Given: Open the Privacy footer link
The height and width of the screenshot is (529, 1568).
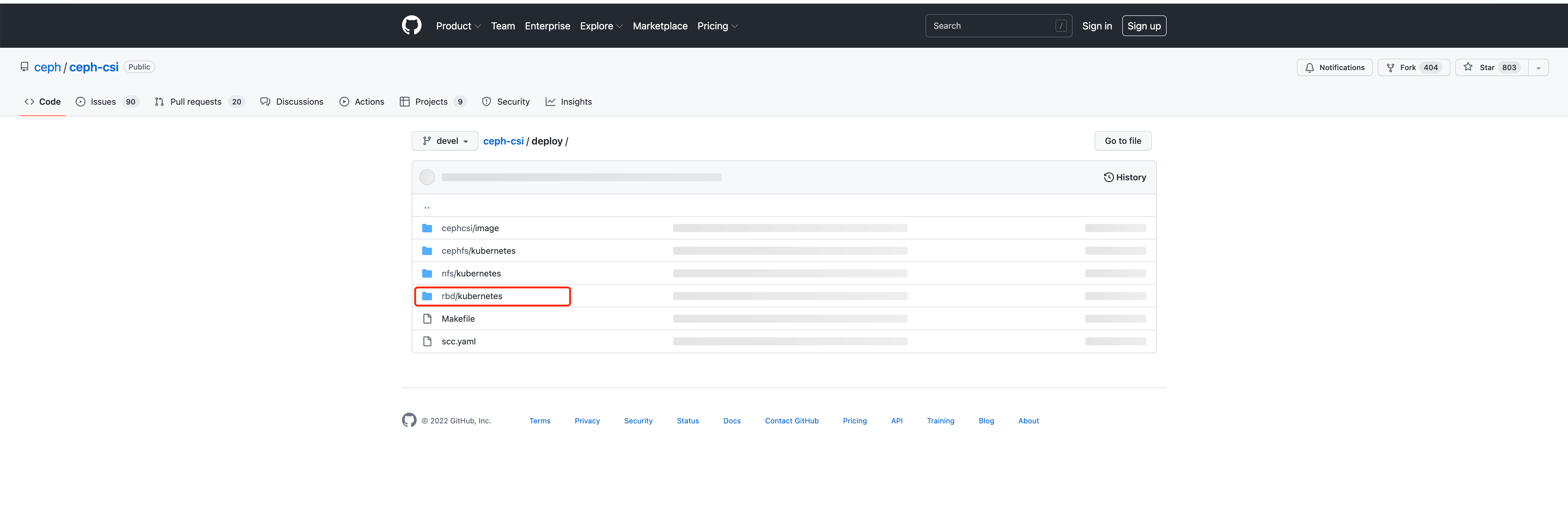Looking at the screenshot, I should pos(587,421).
